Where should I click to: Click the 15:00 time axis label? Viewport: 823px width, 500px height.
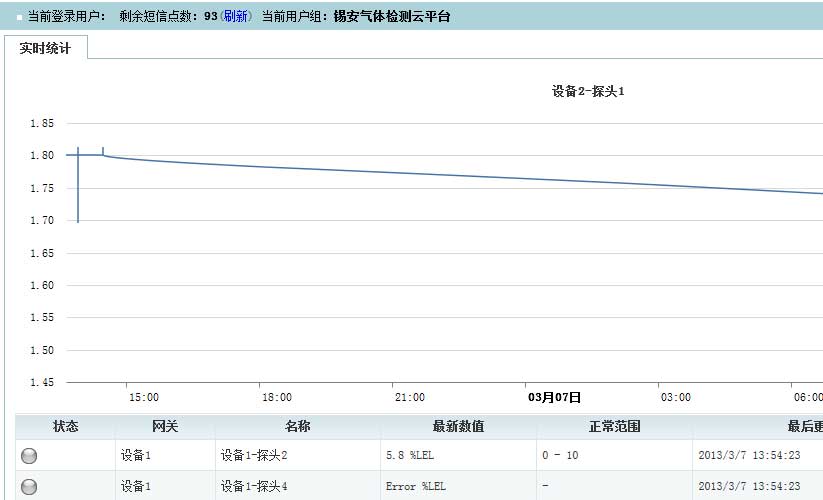click(143, 397)
